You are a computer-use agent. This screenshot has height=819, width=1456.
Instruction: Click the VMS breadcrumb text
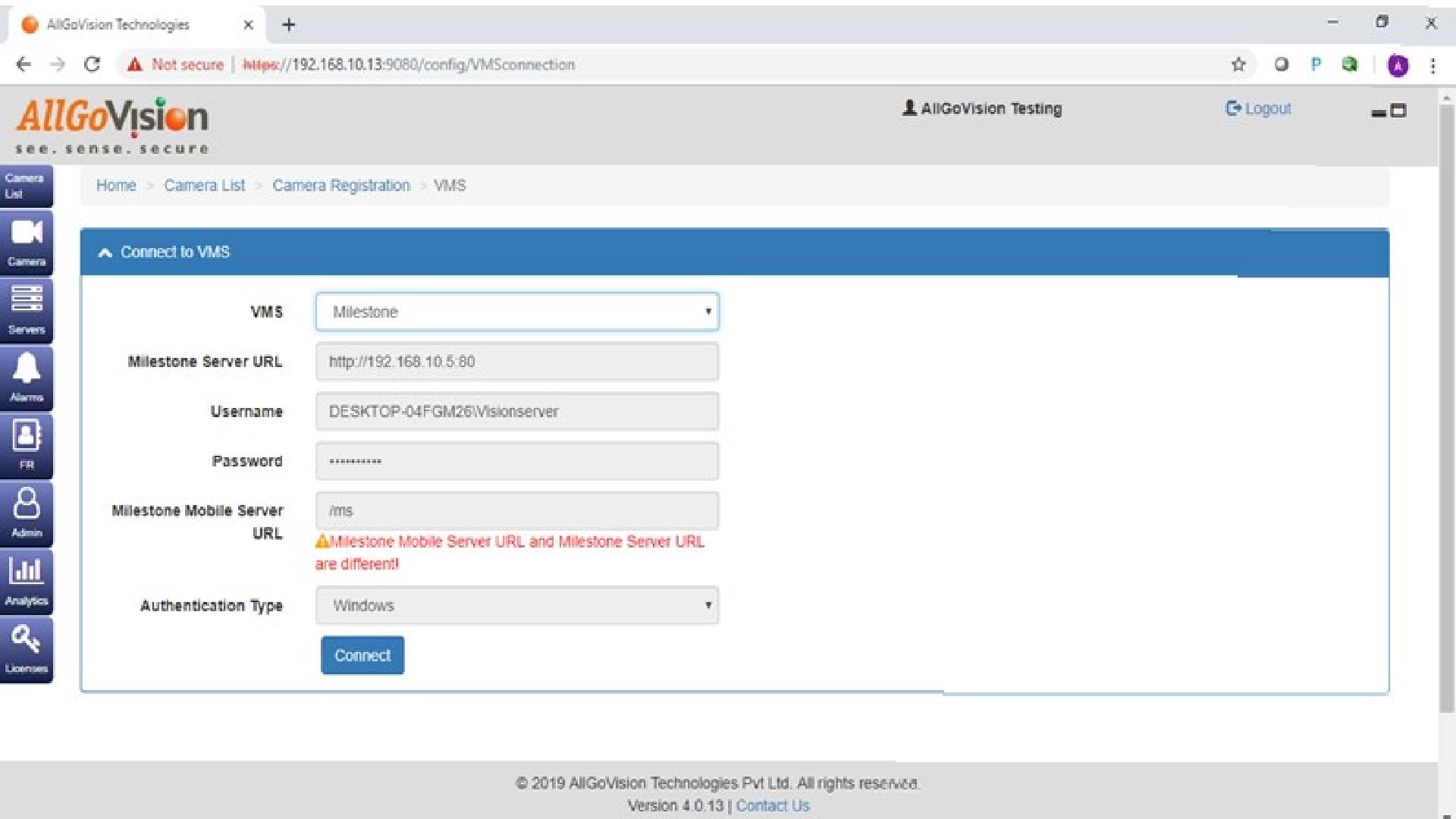tap(450, 186)
